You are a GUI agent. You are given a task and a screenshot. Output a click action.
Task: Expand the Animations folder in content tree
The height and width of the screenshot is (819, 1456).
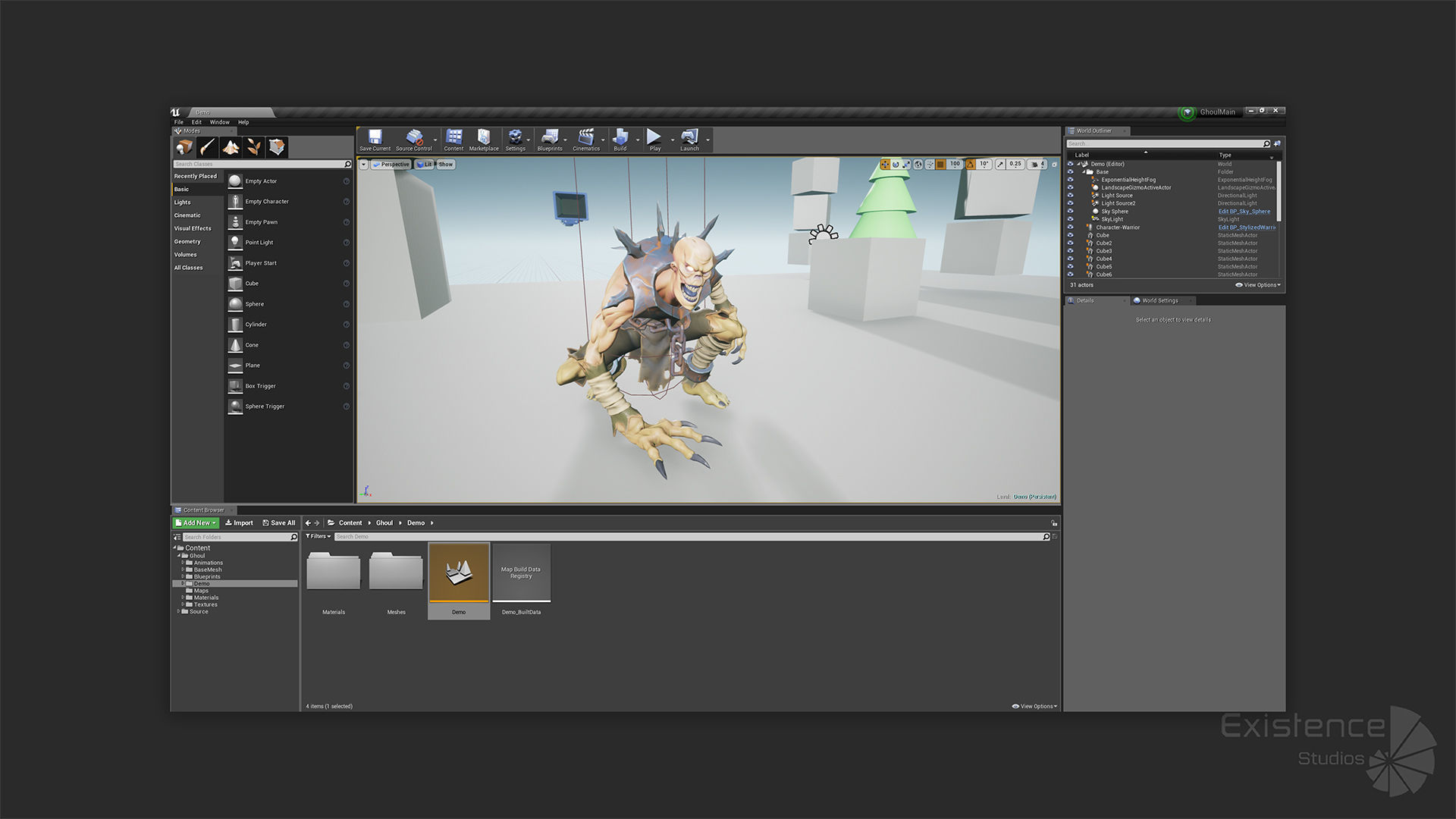pyautogui.click(x=183, y=563)
